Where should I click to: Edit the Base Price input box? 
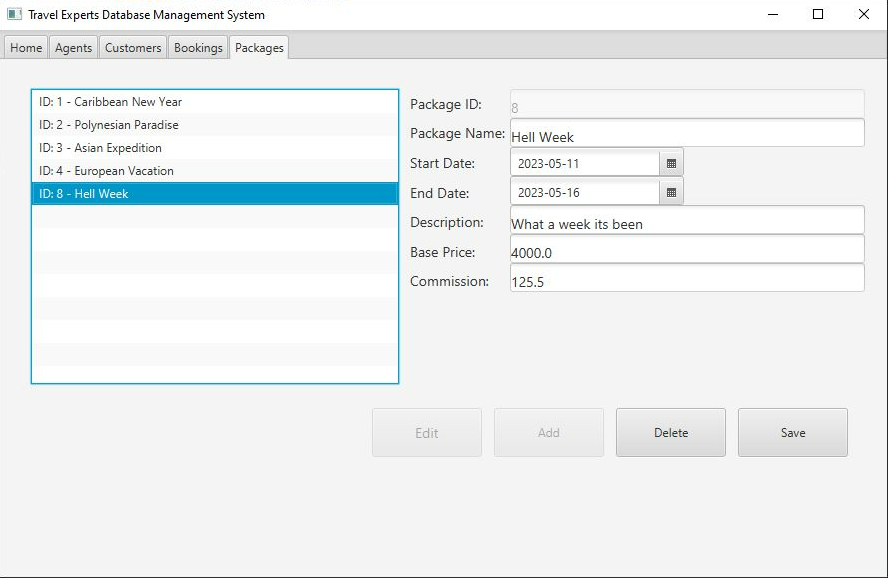tap(686, 250)
